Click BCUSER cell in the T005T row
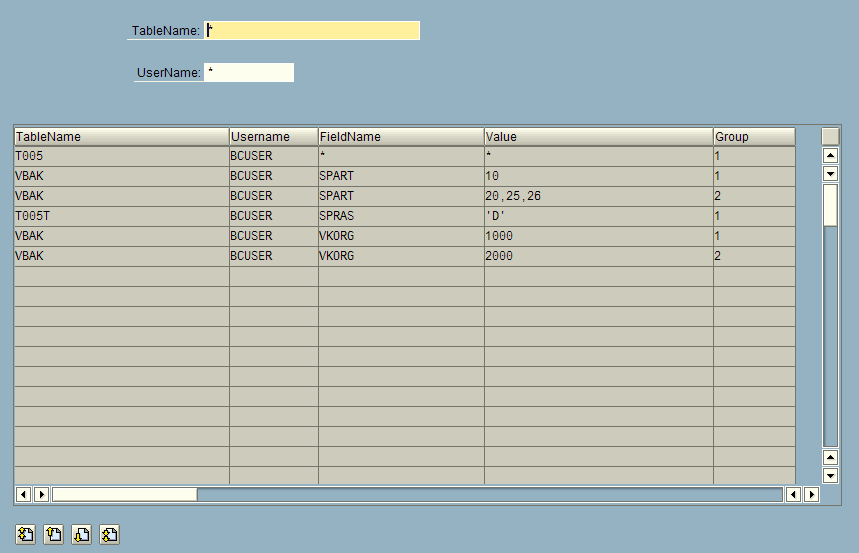The image size is (859, 553). (274, 216)
